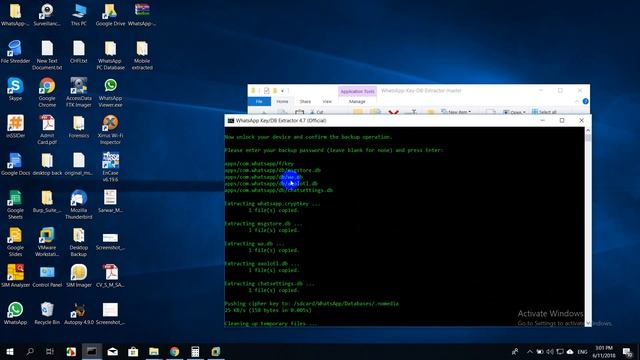The height and width of the screenshot is (360, 640).
Task: Open the WhatsApp desktop app shortcut
Action: click(15, 313)
